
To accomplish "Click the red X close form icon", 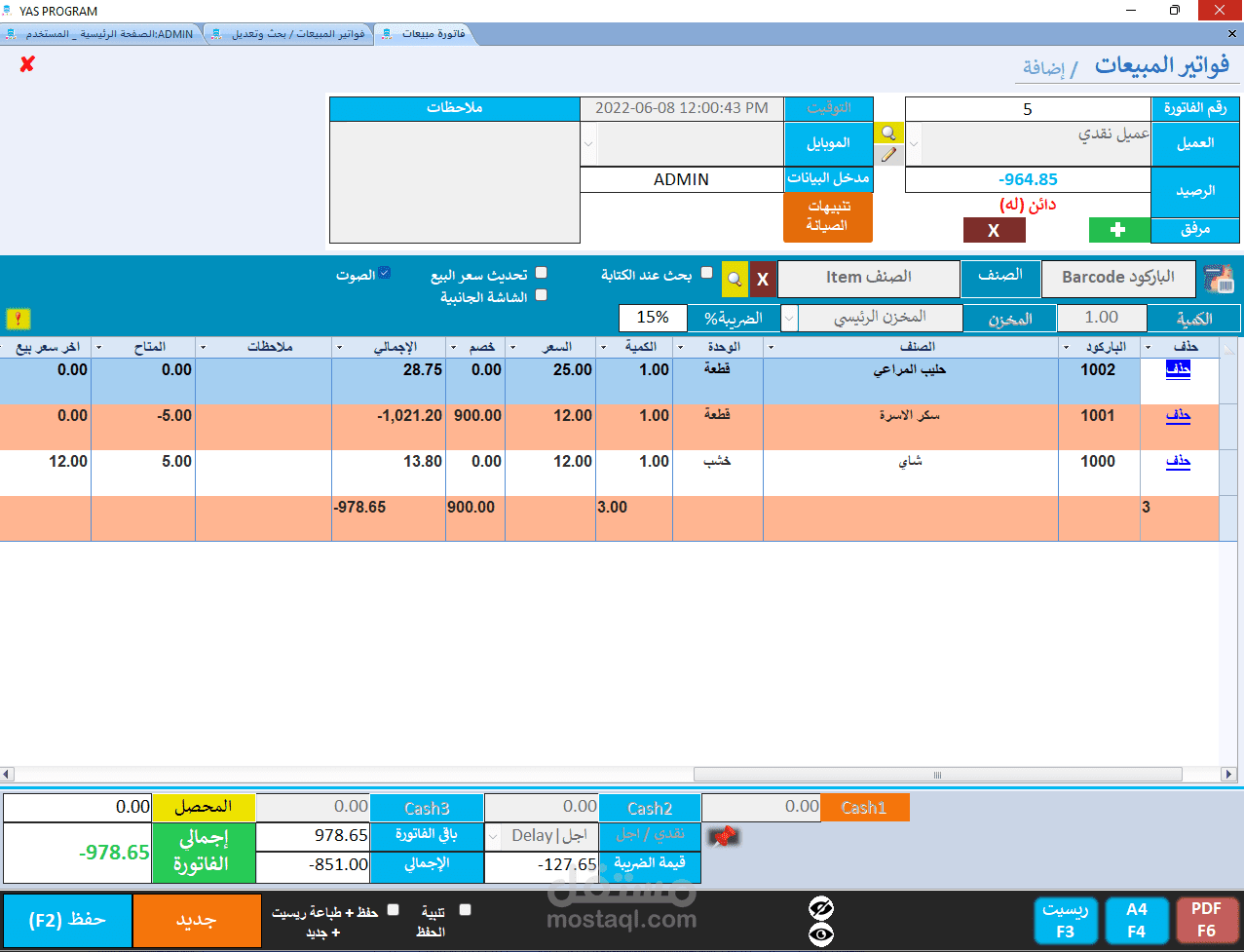I will coord(27,63).
